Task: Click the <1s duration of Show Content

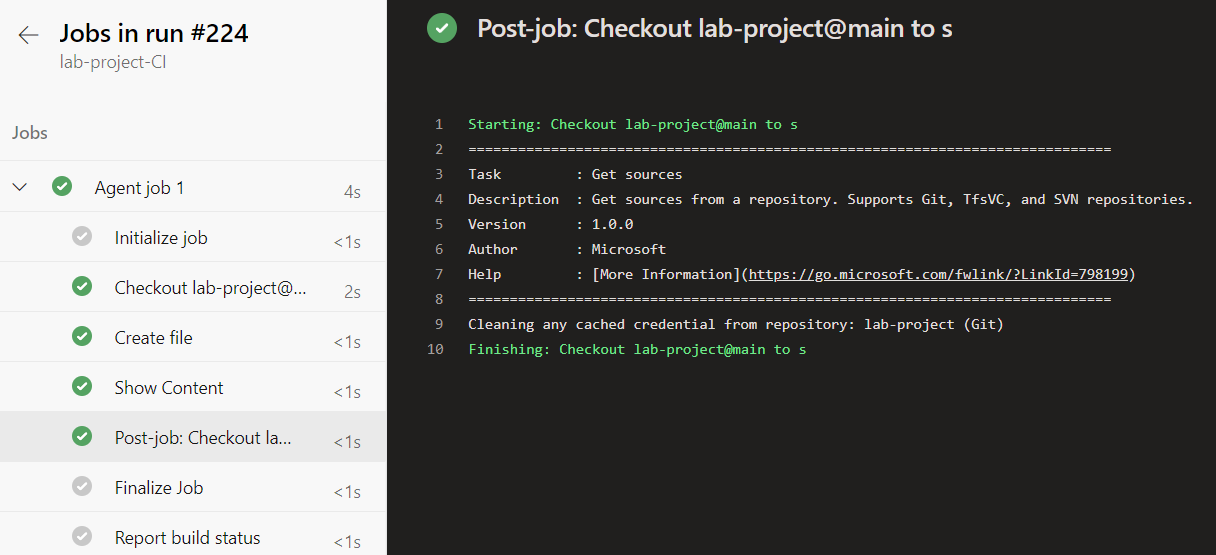Action: click(347, 392)
